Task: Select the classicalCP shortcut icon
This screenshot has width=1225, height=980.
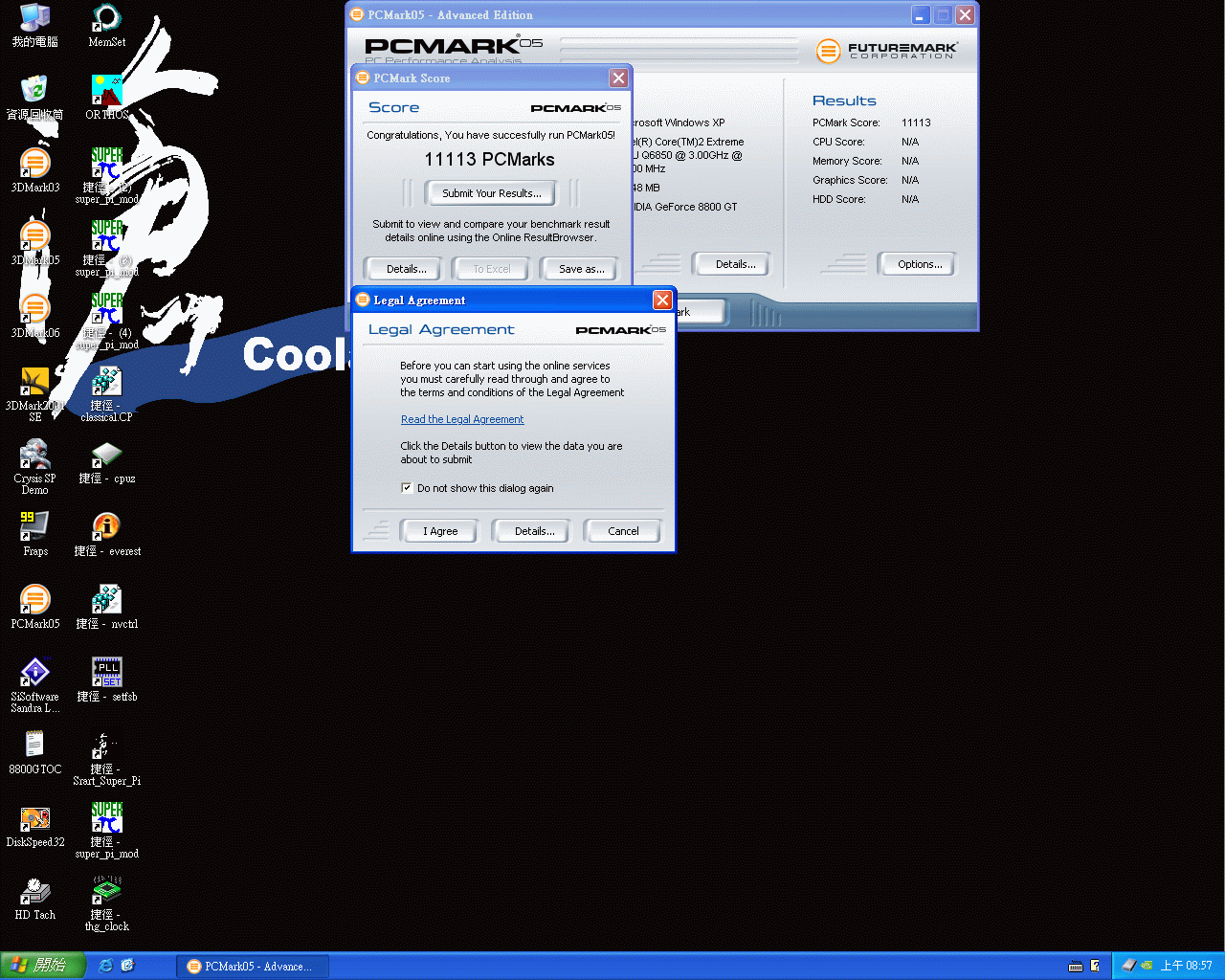Action: [106, 394]
